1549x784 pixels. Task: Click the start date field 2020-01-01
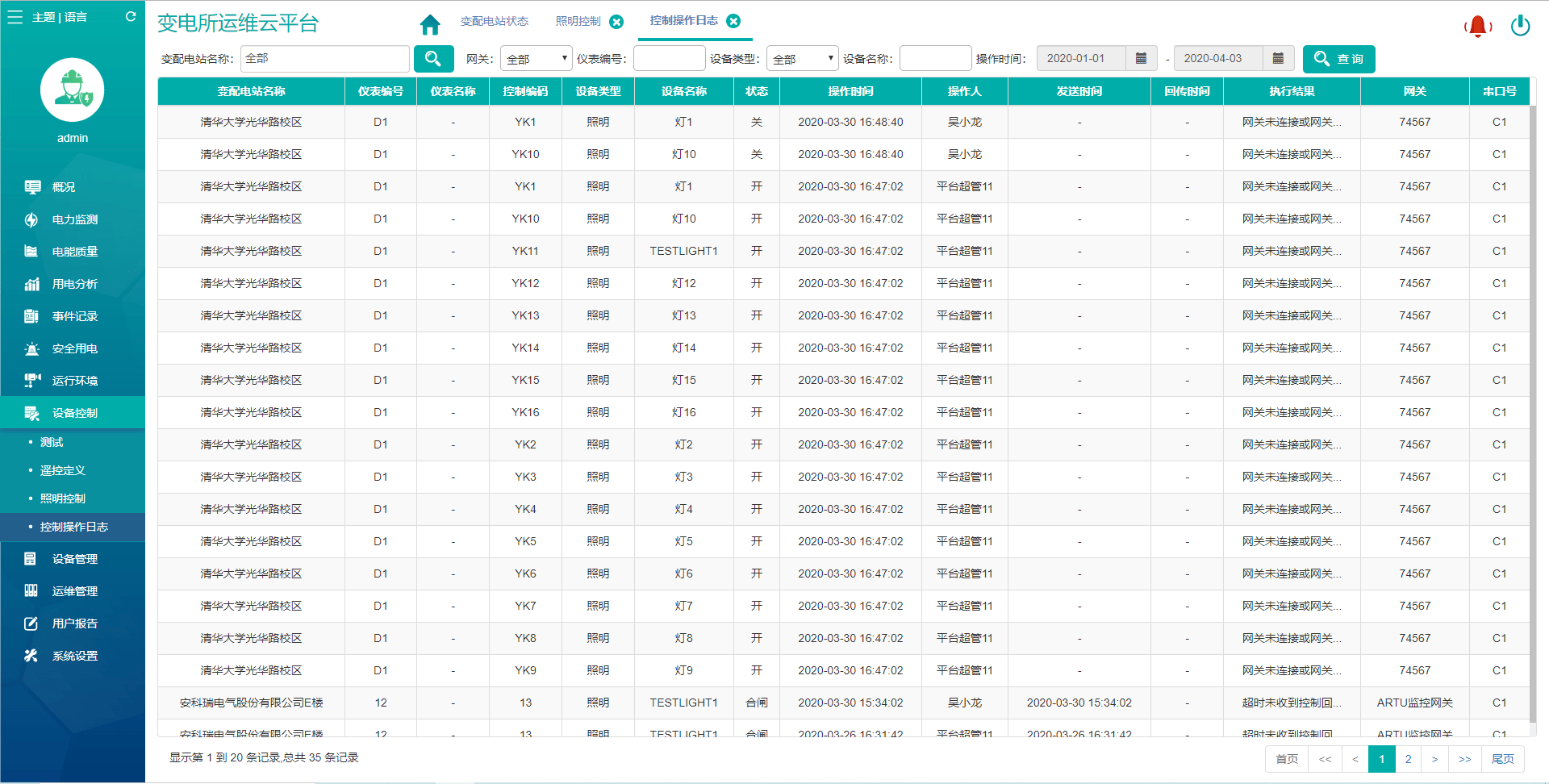[x=1081, y=58]
